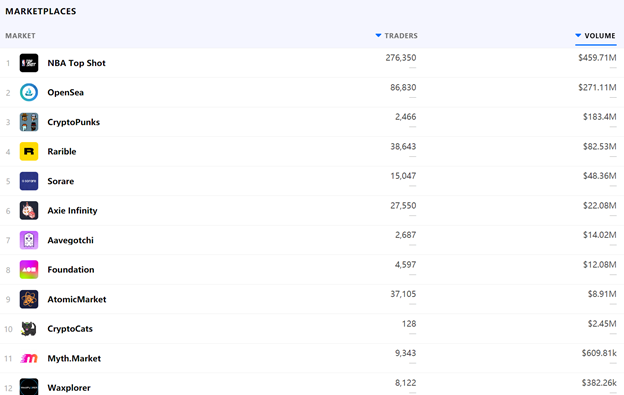Open the Sorare logo icon
Screen dimensions: 624x395
[x=29, y=181]
